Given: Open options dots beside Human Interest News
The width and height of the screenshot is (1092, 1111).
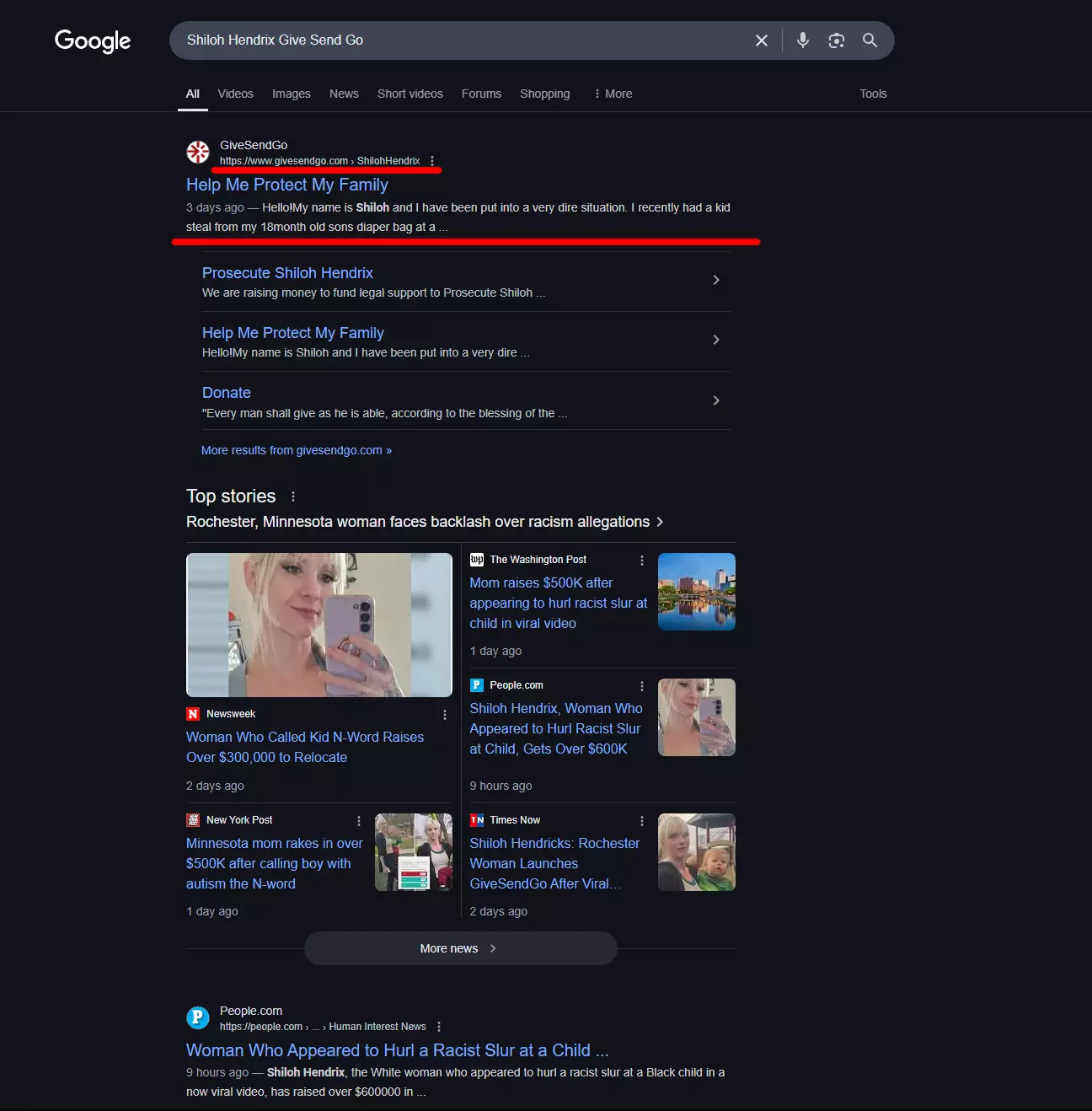Looking at the screenshot, I should tap(439, 1027).
